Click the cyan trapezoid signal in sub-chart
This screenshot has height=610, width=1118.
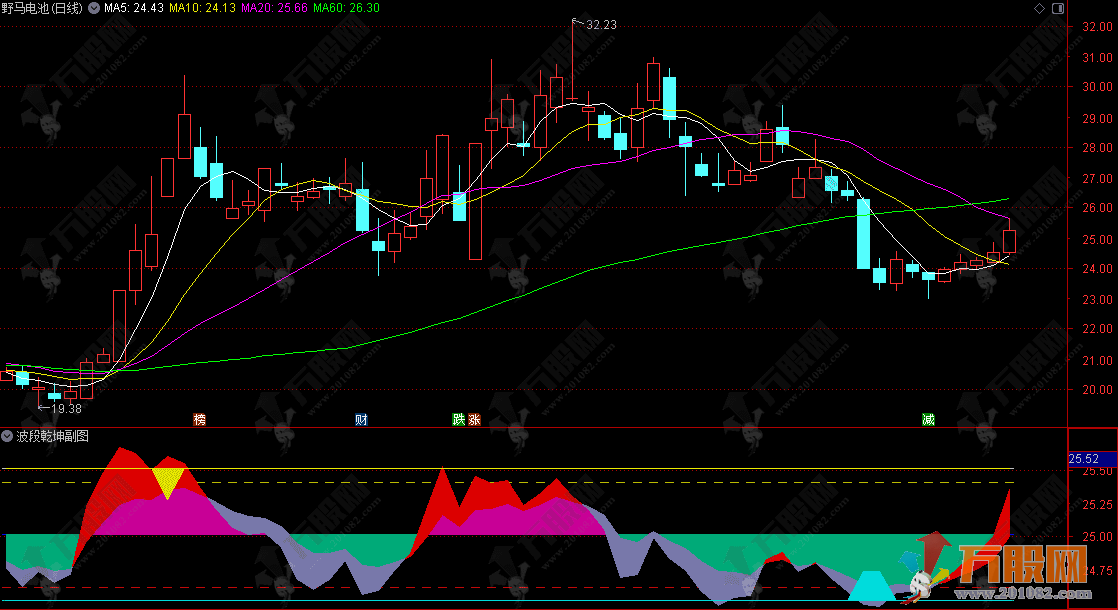coord(871,586)
